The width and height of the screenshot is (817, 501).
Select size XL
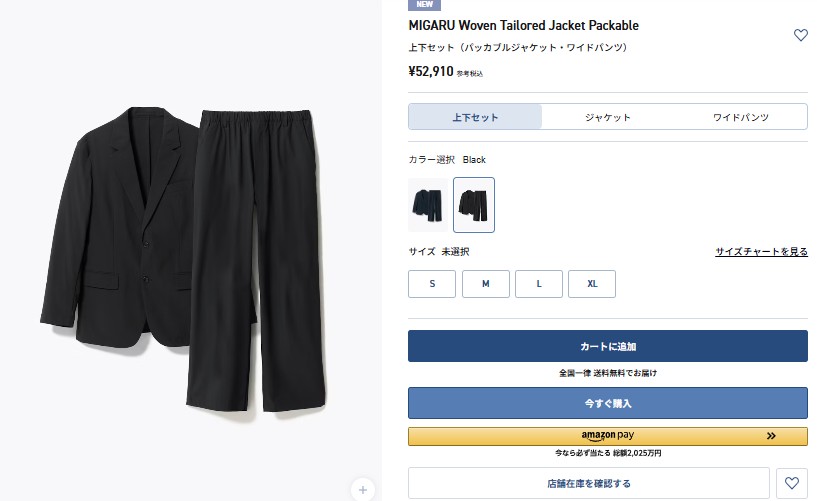click(592, 284)
